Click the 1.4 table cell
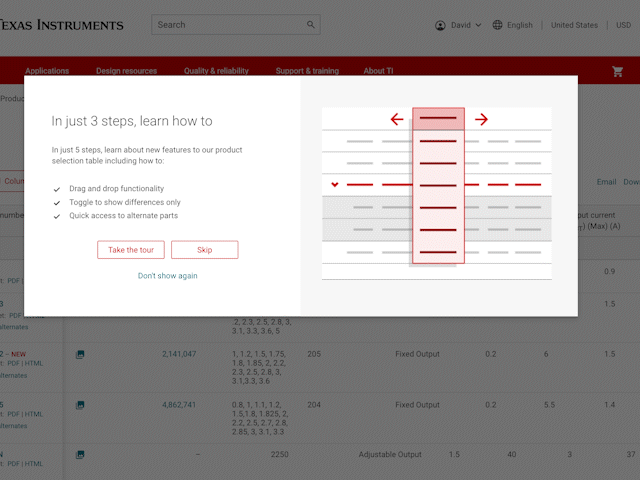The width and height of the screenshot is (640, 480). 609,405
